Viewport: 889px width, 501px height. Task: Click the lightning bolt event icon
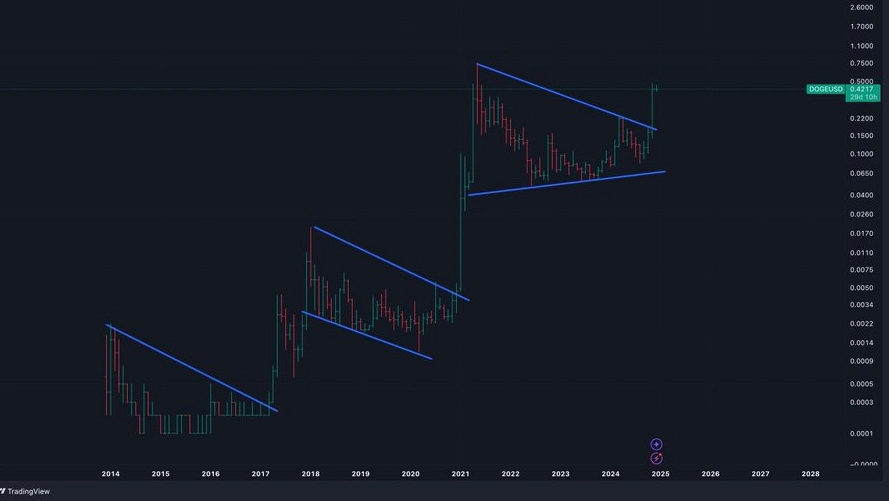point(656,458)
